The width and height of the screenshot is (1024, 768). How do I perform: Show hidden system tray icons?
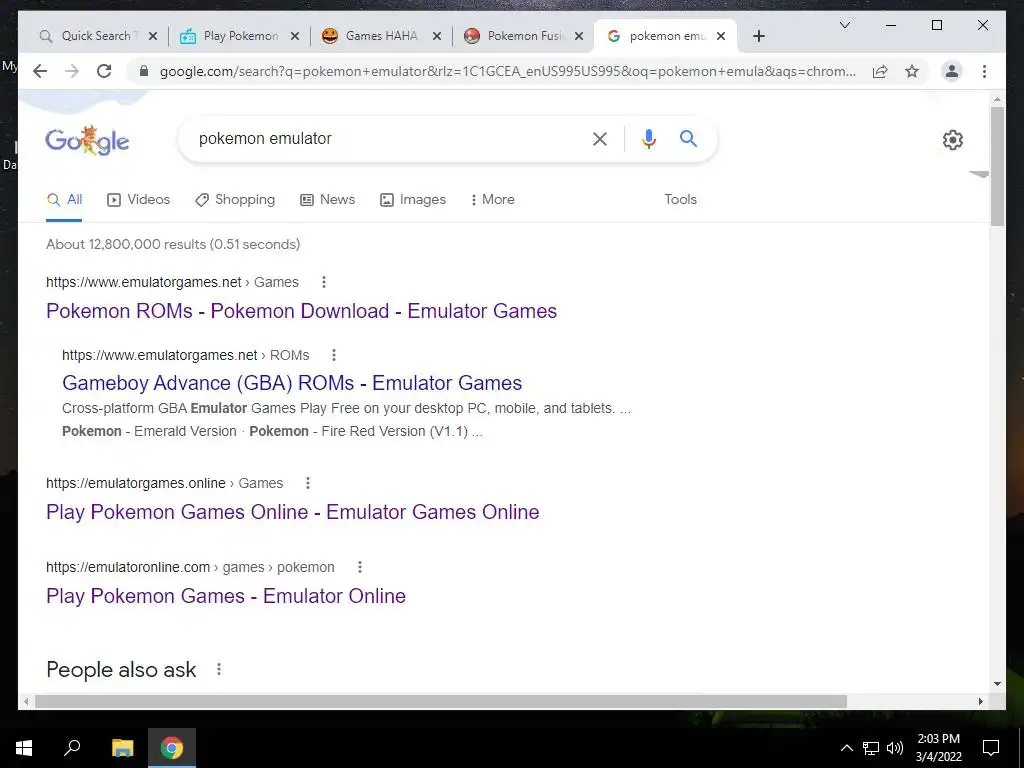[846, 748]
